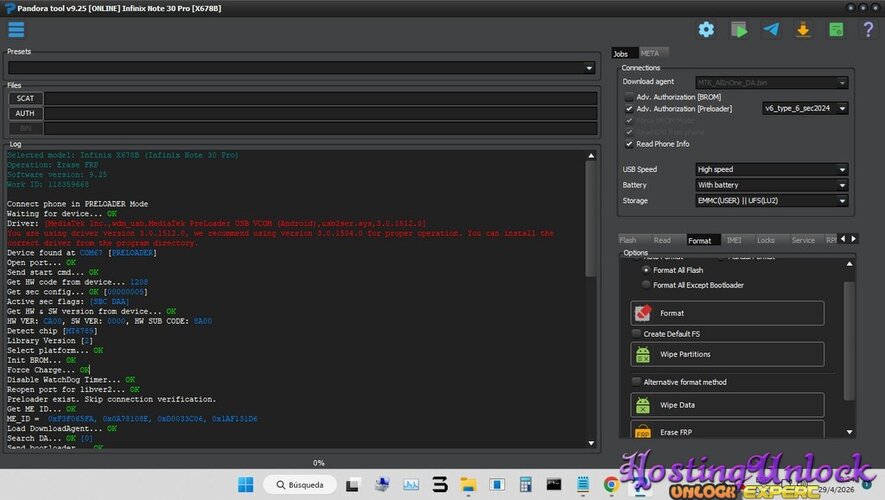Click the Erase FRP button label

676,432
